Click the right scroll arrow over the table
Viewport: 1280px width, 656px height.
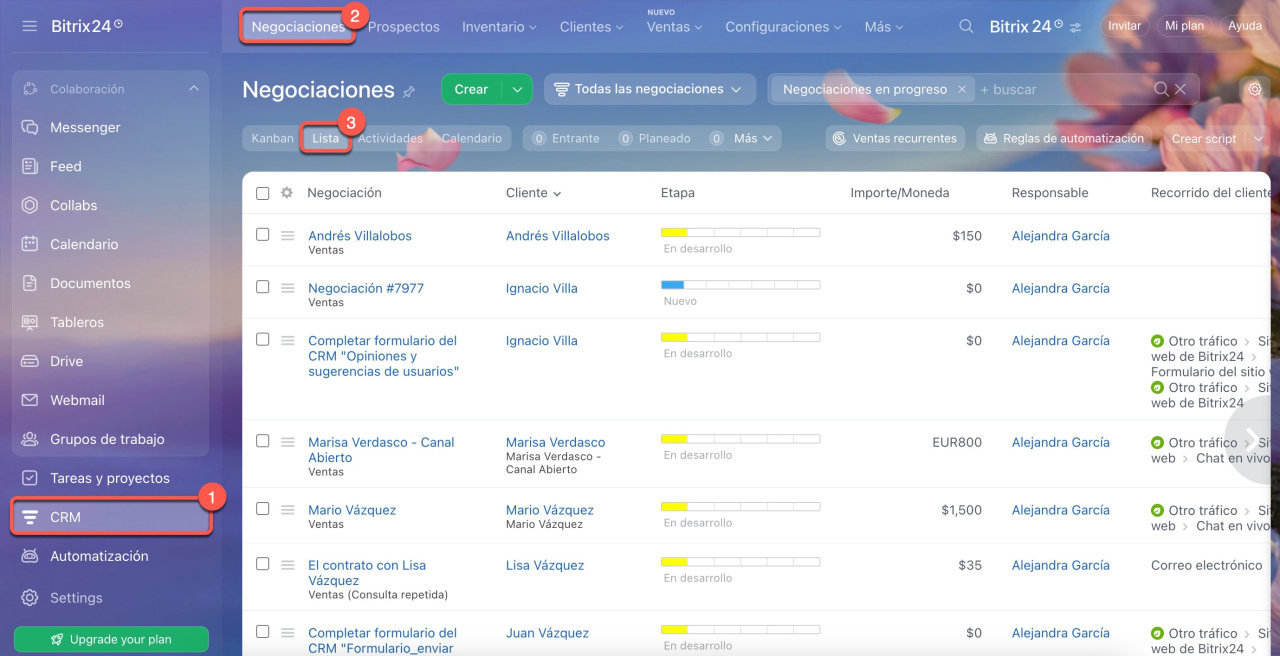click(x=1252, y=440)
